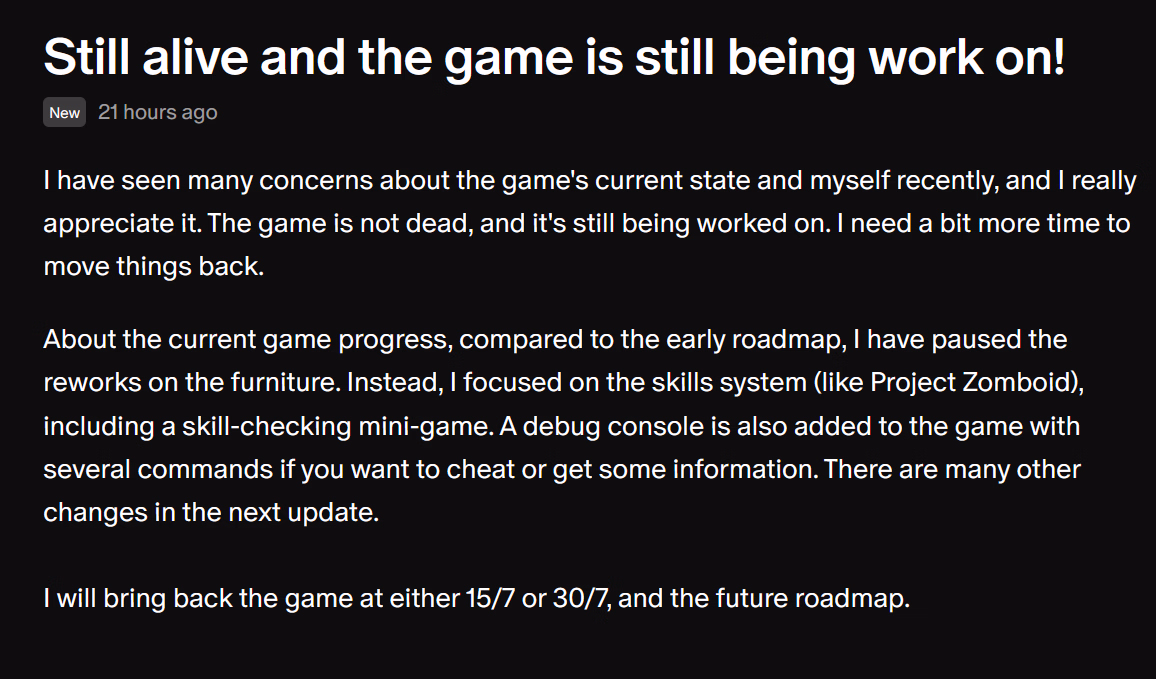Click the "21 hours ago" timestamp
Viewport: 1156px width, 679px height.
coord(158,112)
